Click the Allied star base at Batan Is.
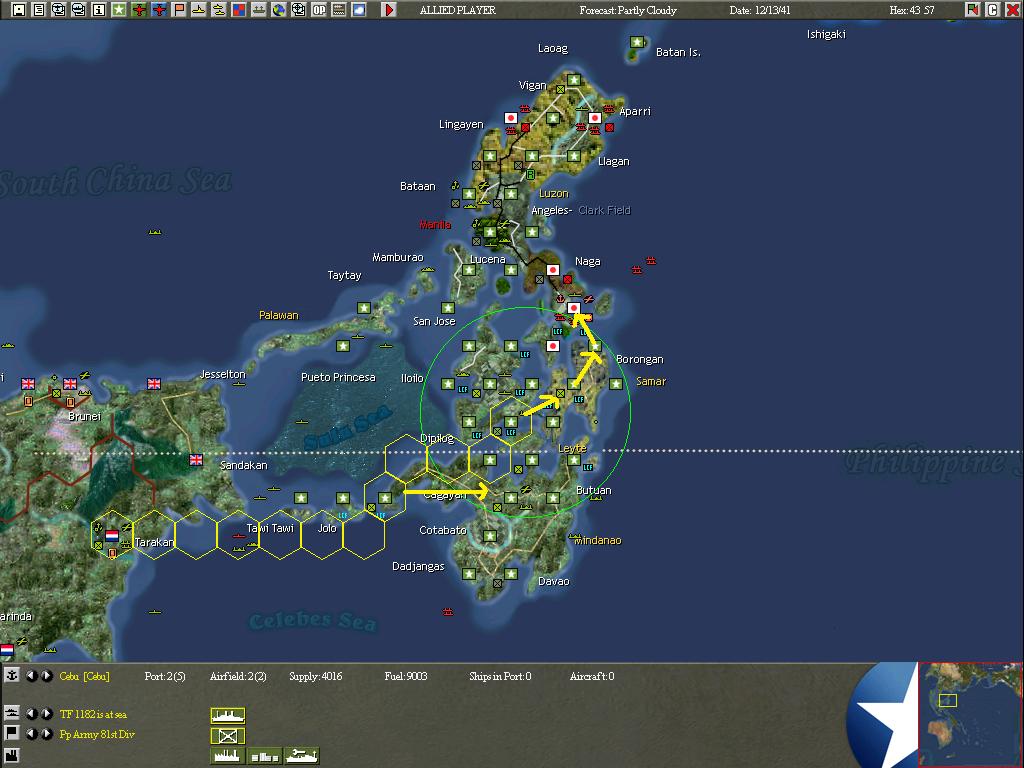 pyautogui.click(x=637, y=42)
